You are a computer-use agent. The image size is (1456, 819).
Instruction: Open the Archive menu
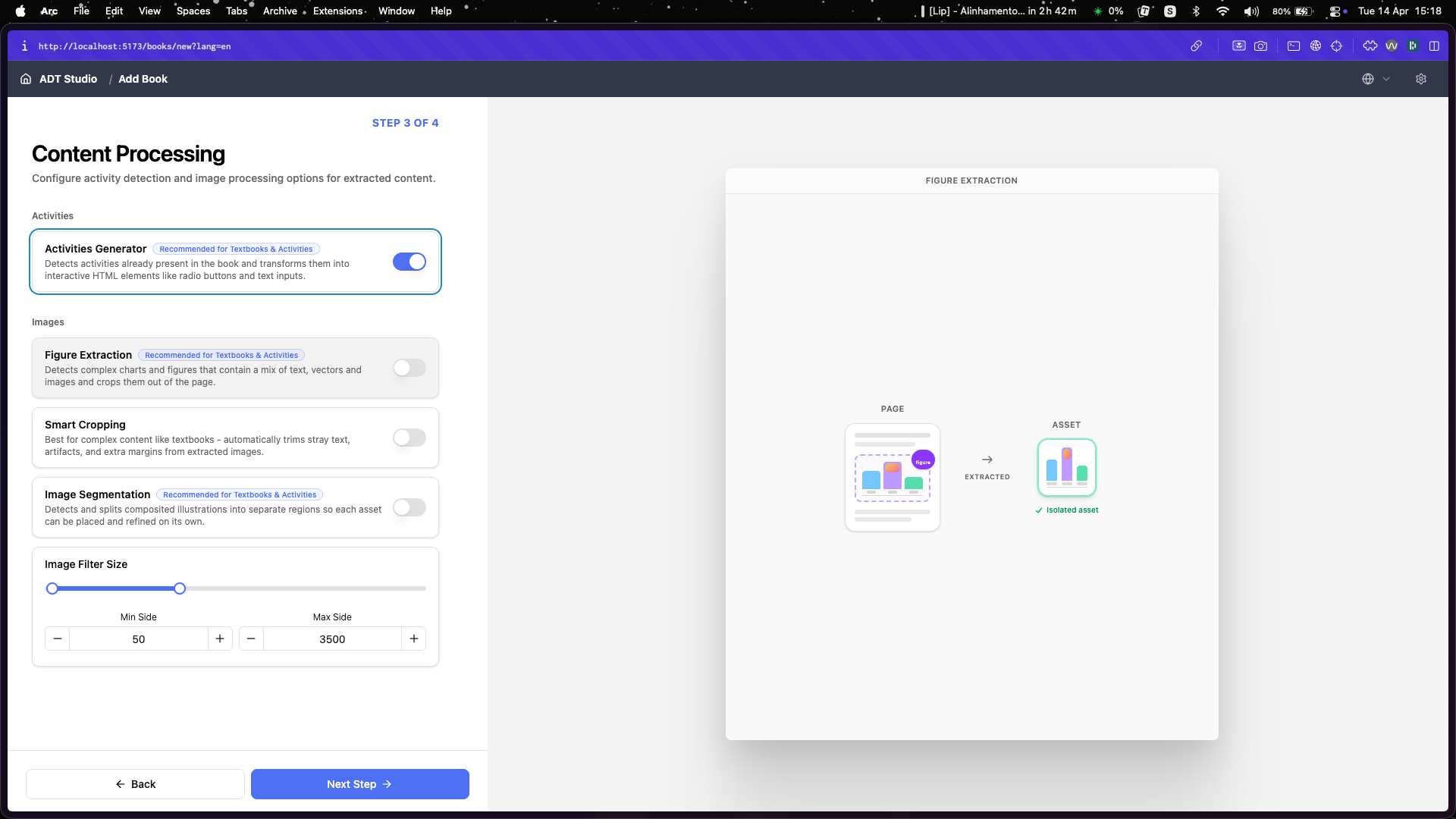(x=280, y=11)
